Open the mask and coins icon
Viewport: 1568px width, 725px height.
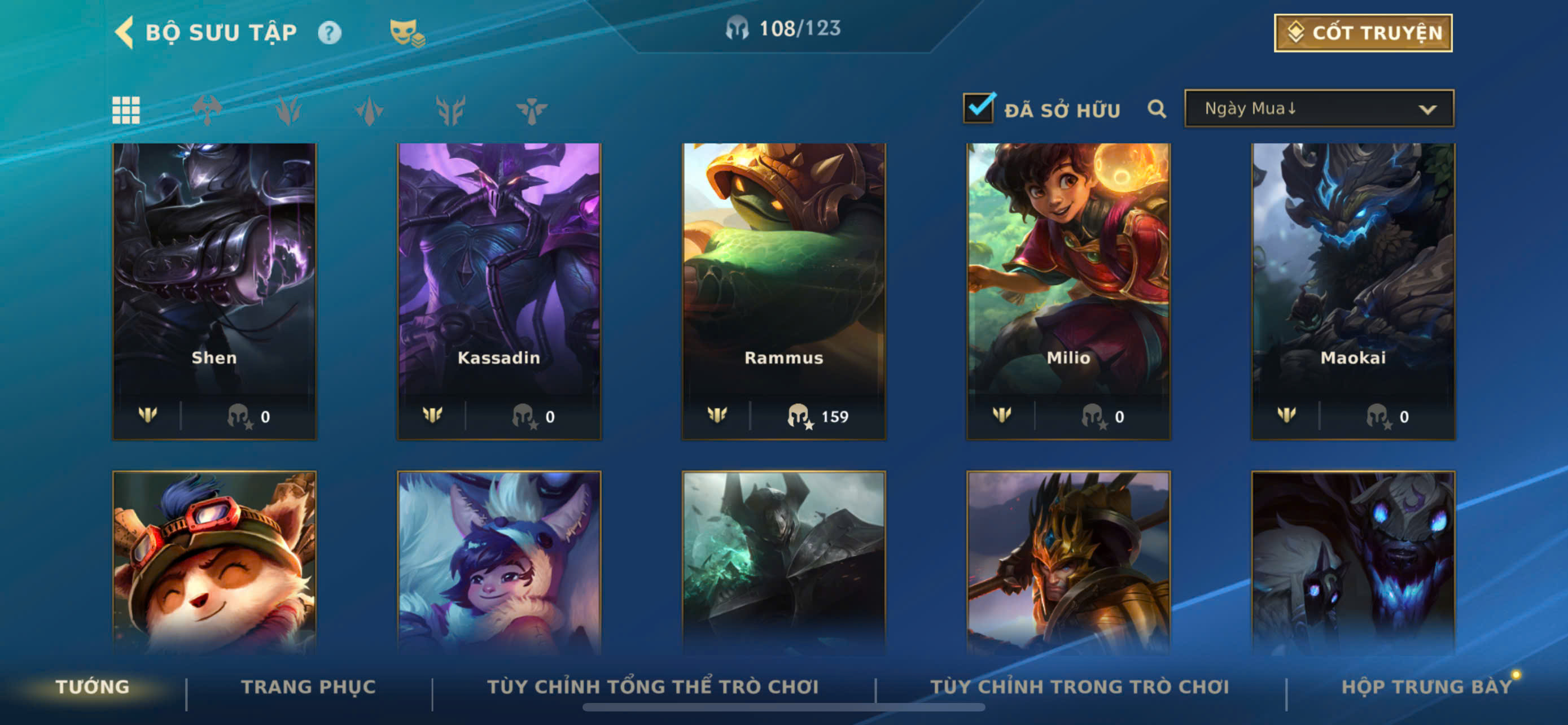[x=407, y=32]
